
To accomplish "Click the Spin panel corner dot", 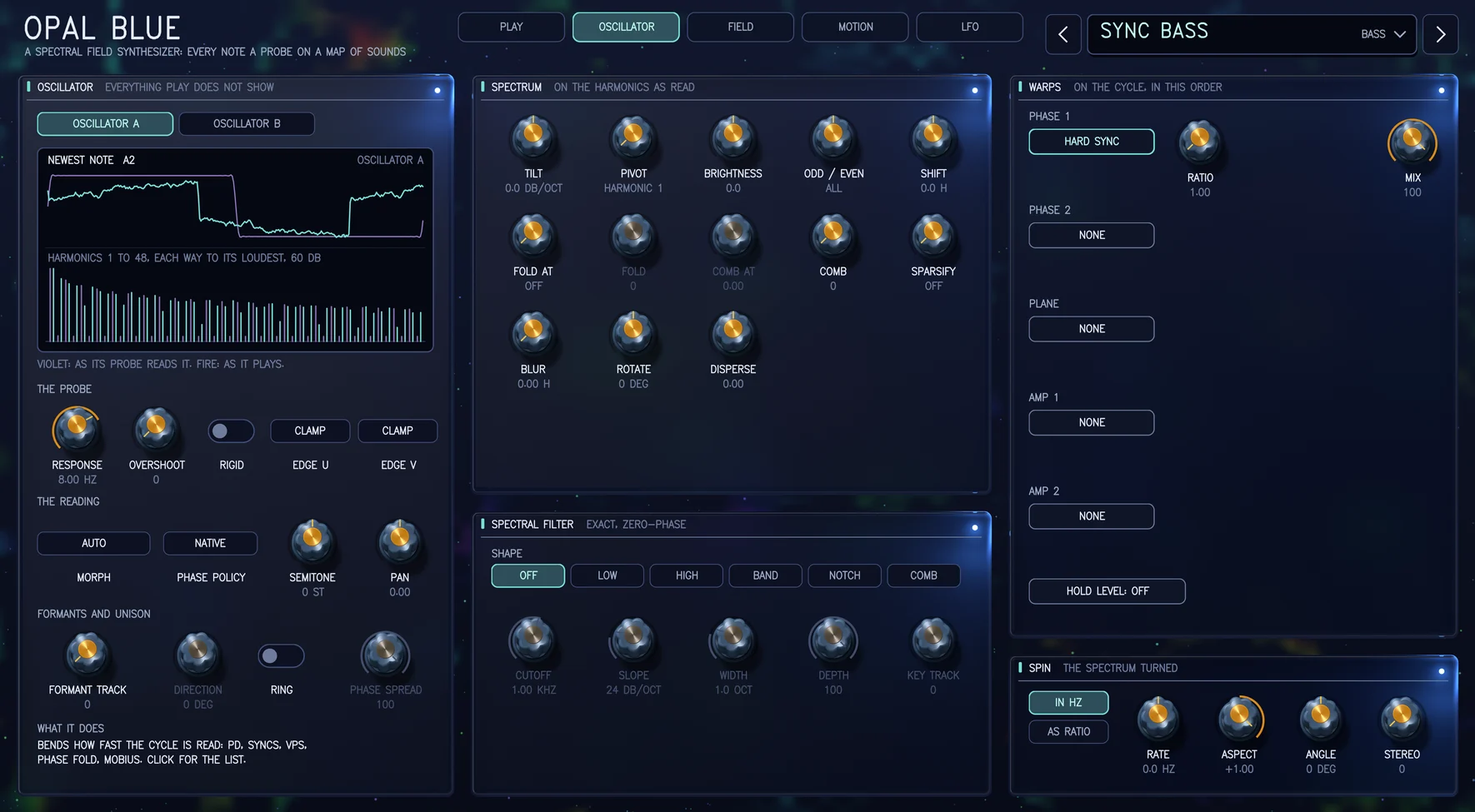I will point(1441,671).
